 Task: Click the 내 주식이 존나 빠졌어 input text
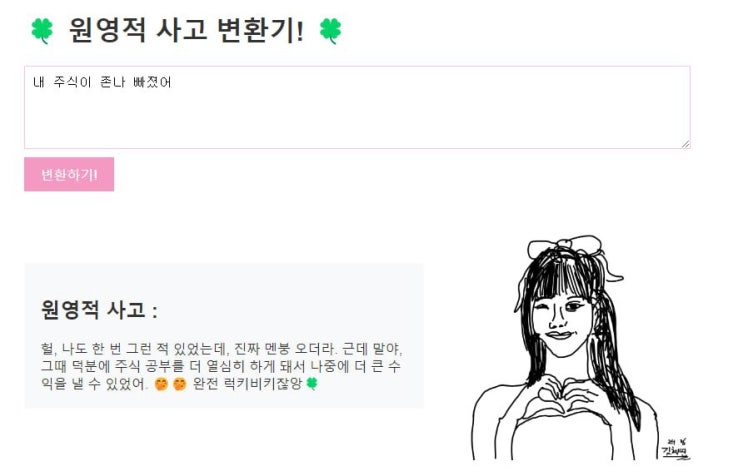click(x=102, y=82)
